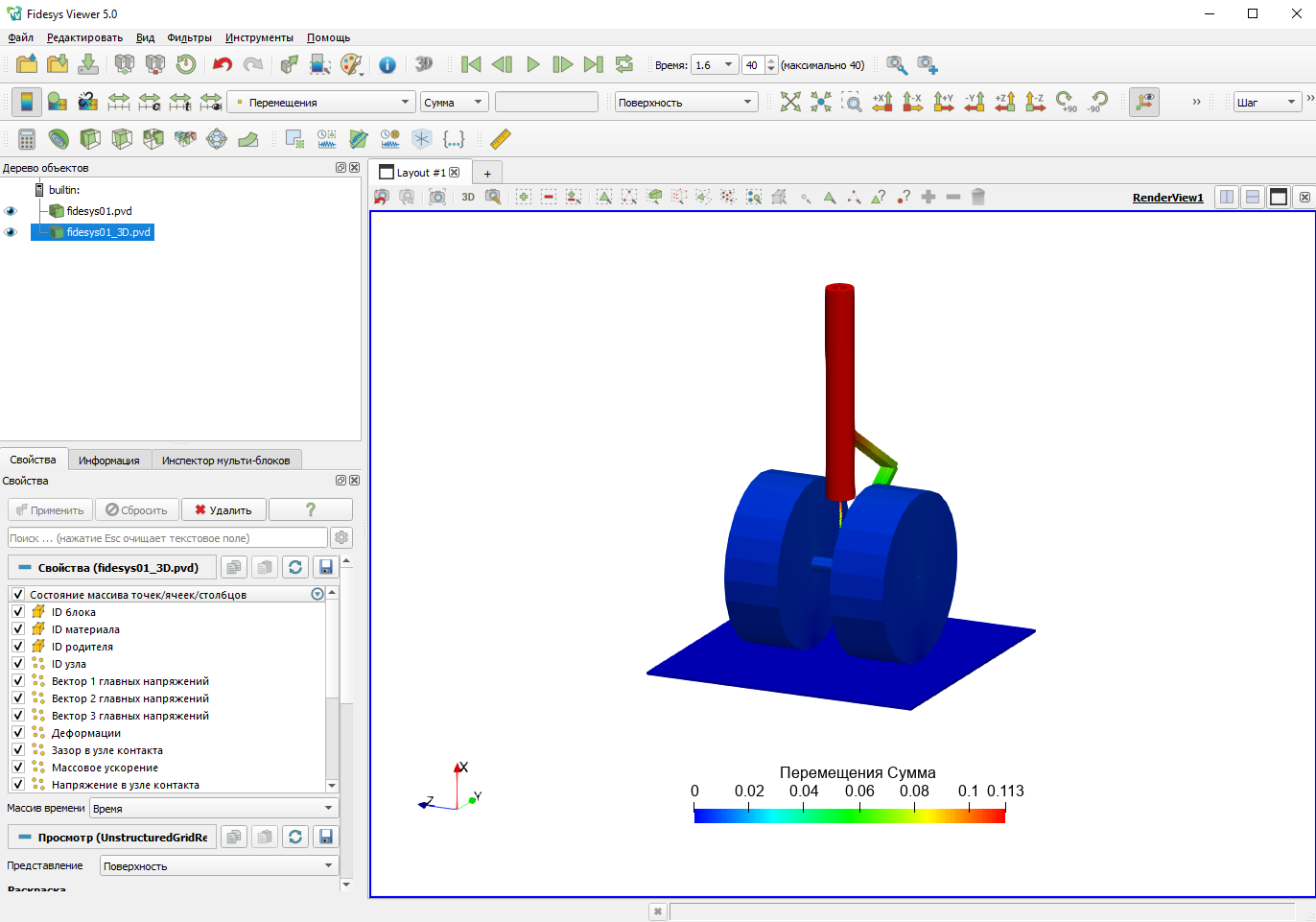Image resolution: width=1316 pixels, height=922 pixels.
Task: Open the Фильтры menu
Action: (x=189, y=37)
